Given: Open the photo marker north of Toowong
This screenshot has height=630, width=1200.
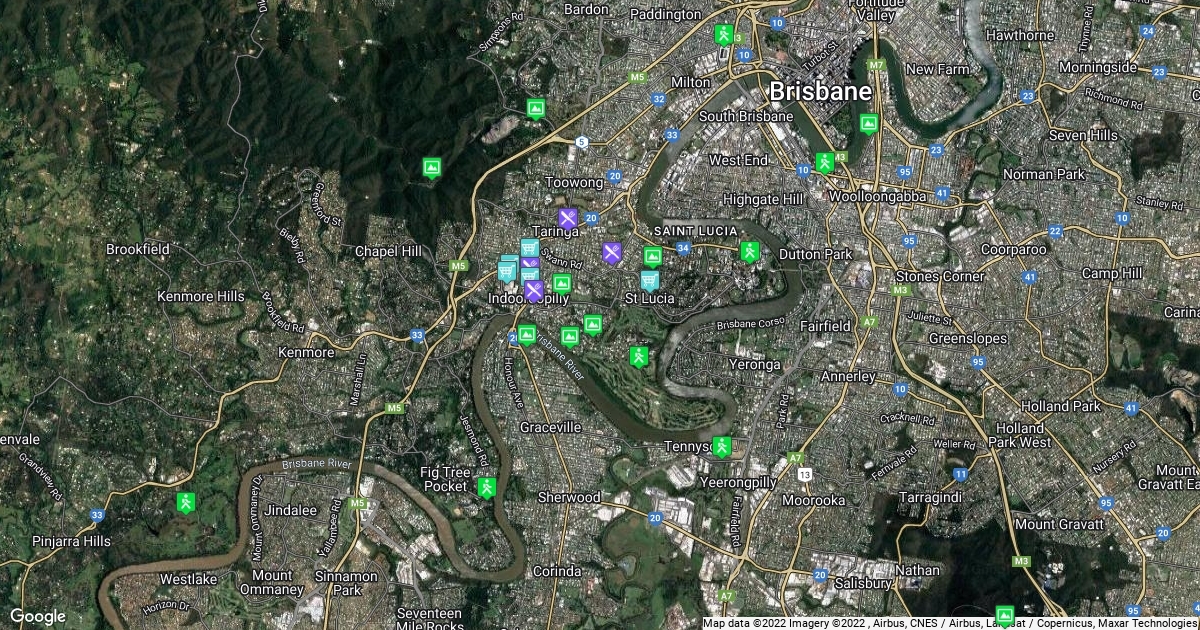Looking at the screenshot, I should 536,106.
